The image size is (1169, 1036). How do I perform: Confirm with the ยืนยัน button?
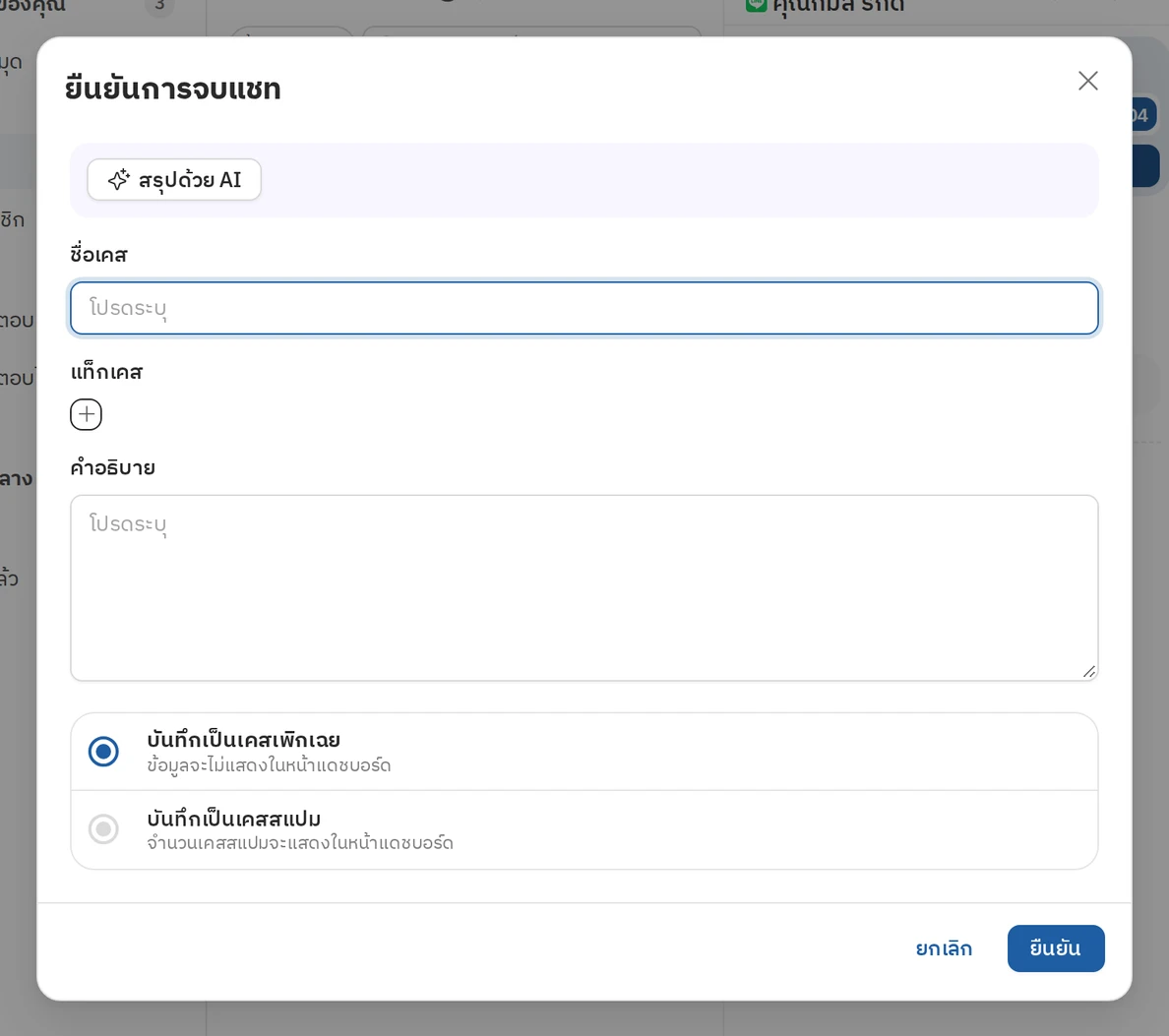point(1056,948)
